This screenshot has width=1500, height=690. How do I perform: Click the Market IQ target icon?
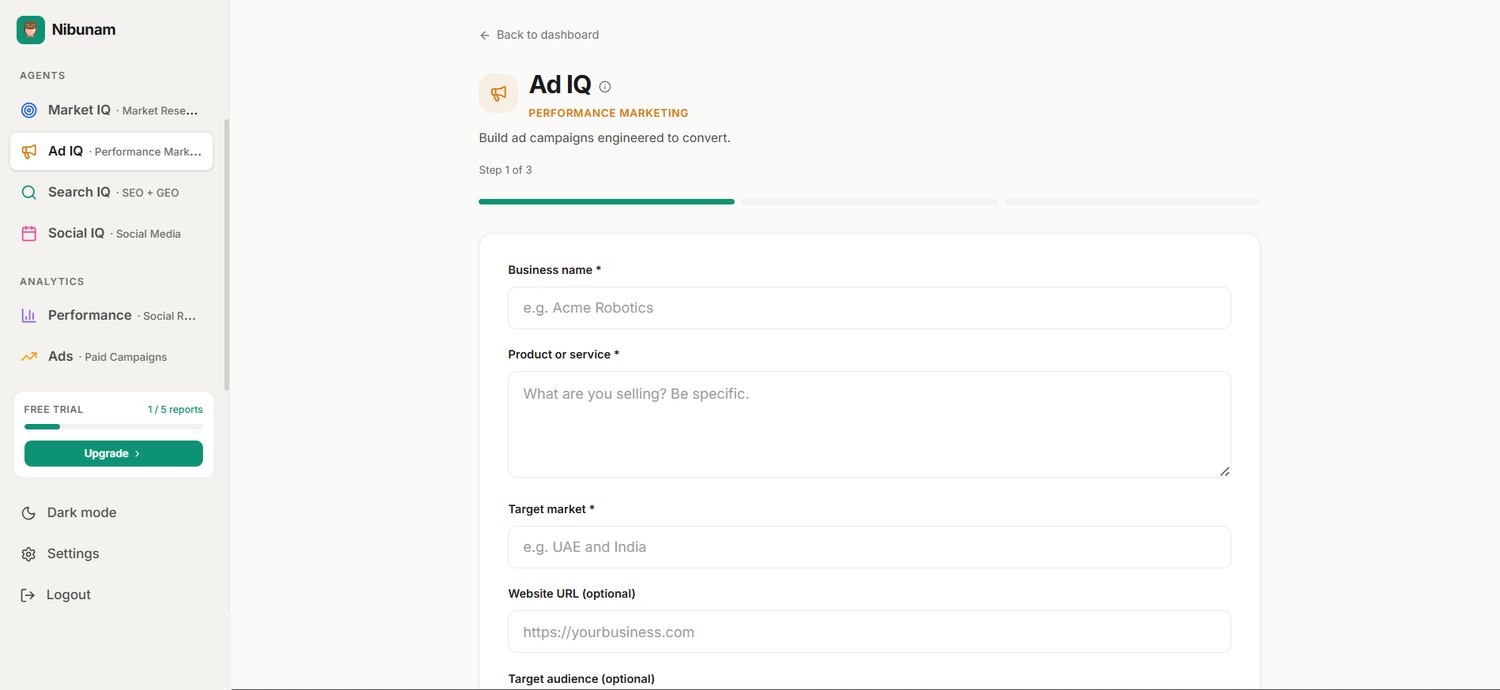click(x=29, y=110)
